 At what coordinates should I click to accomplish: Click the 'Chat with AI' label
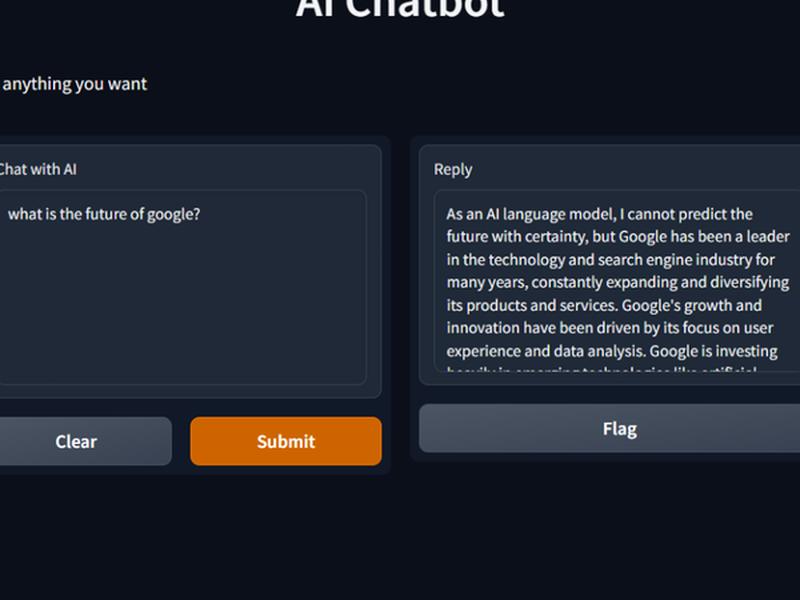(38, 169)
